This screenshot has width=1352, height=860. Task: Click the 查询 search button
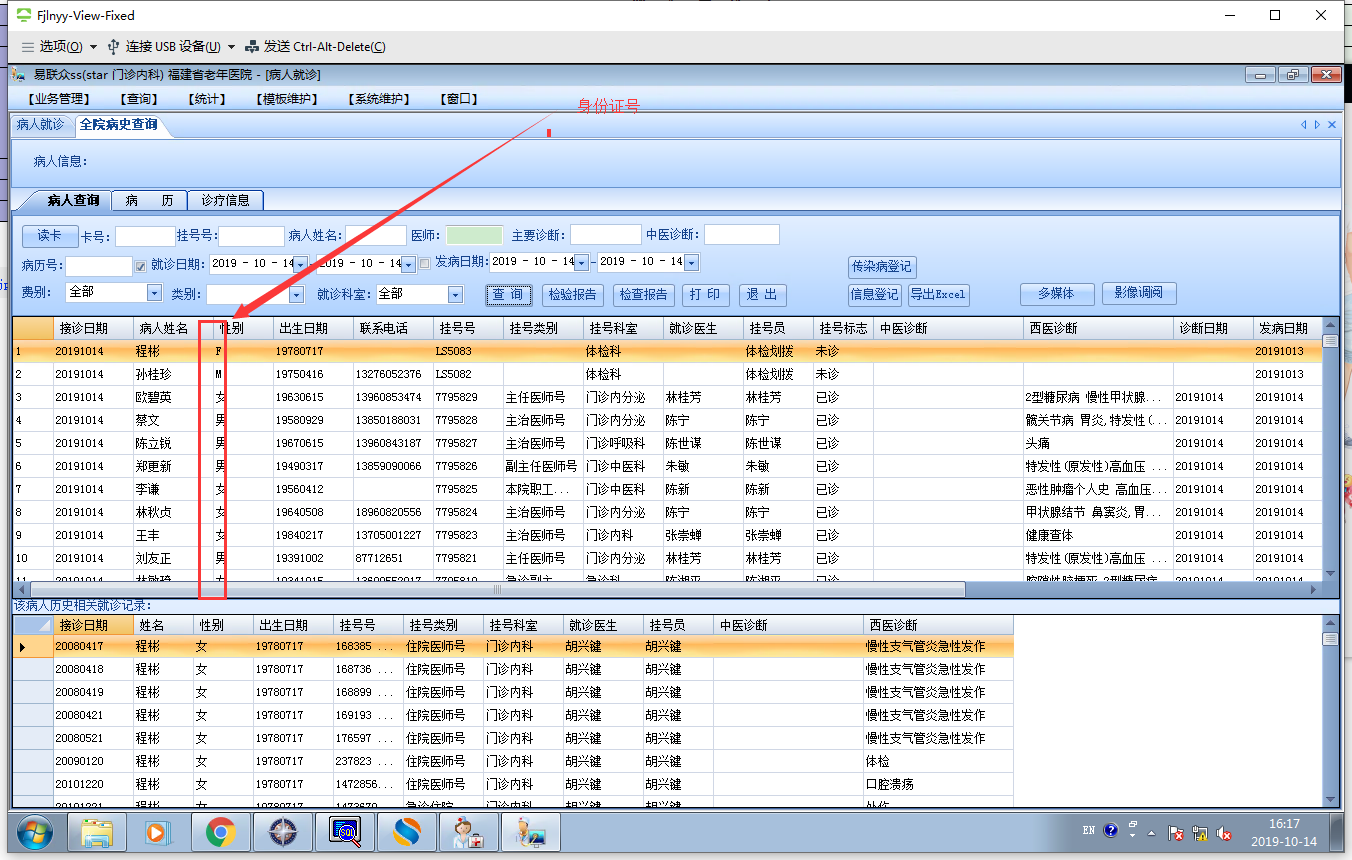[x=508, y=295]
